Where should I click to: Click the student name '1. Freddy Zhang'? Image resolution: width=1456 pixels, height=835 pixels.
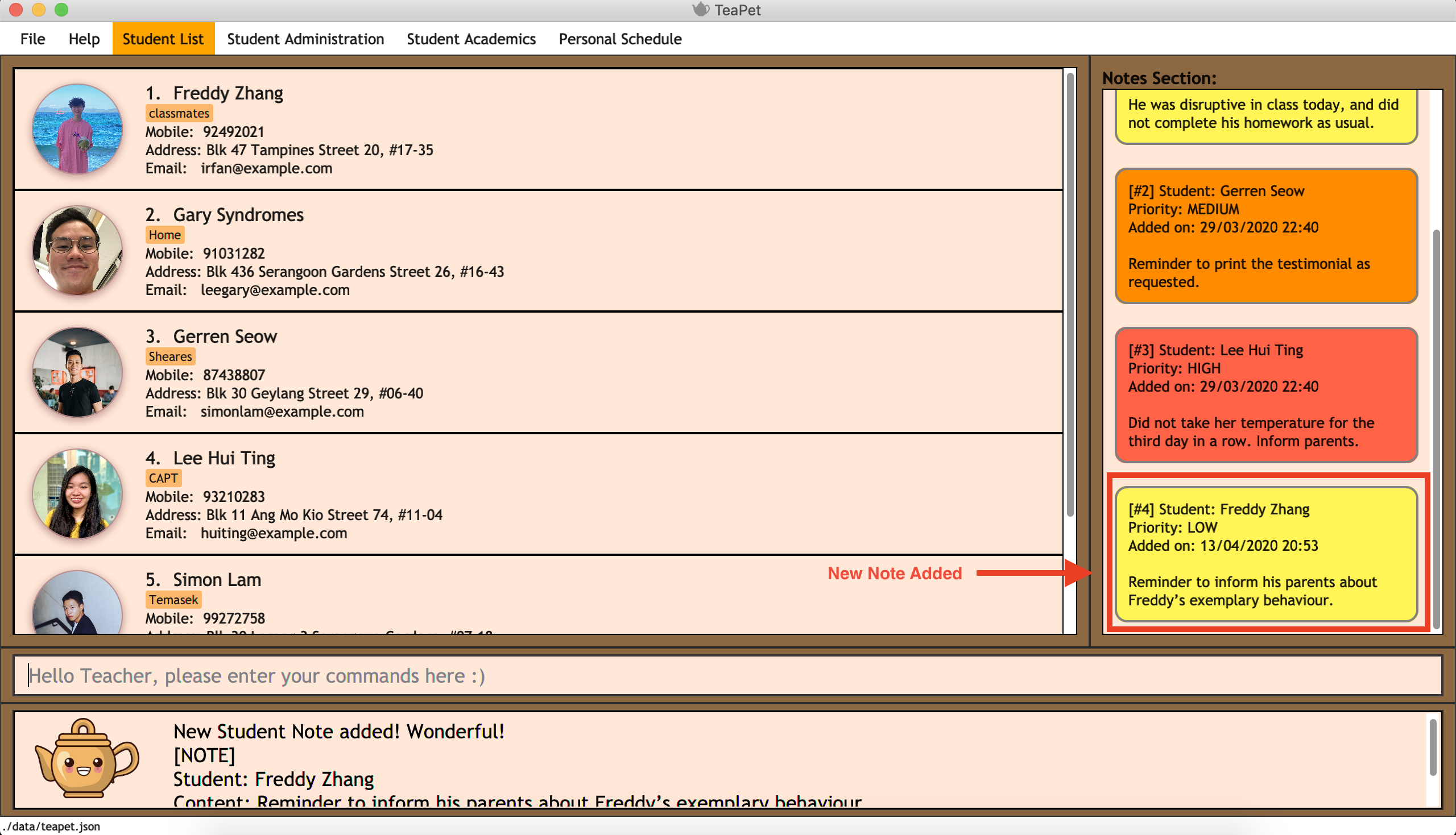coord(214,93)
